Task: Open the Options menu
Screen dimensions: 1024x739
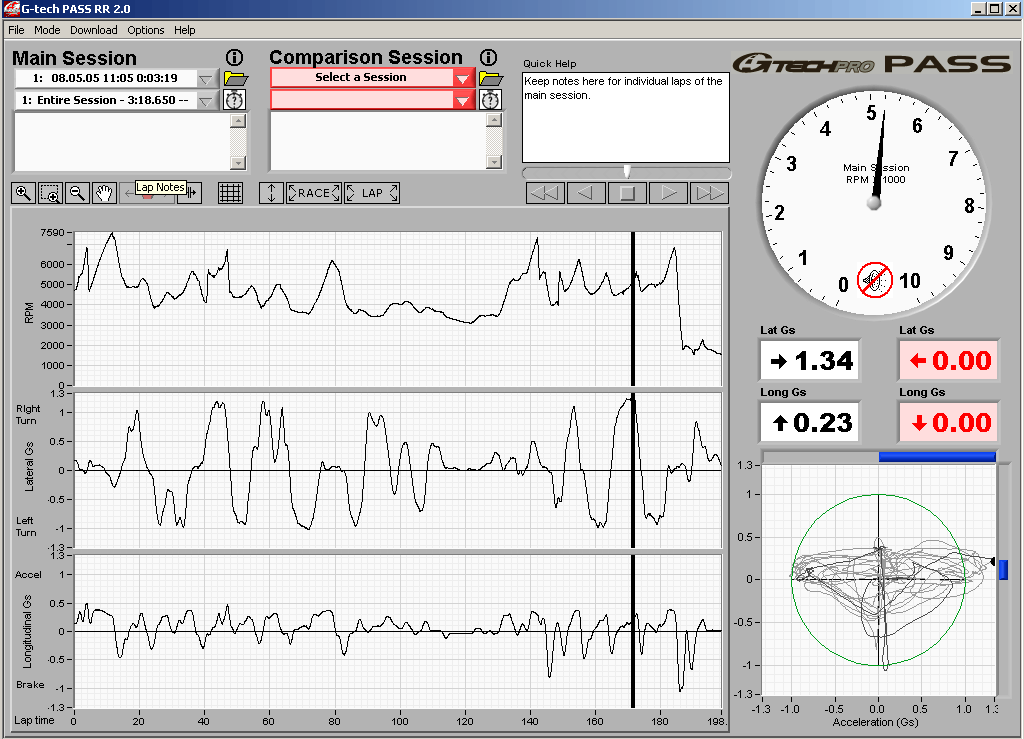Action: point(145,30)
